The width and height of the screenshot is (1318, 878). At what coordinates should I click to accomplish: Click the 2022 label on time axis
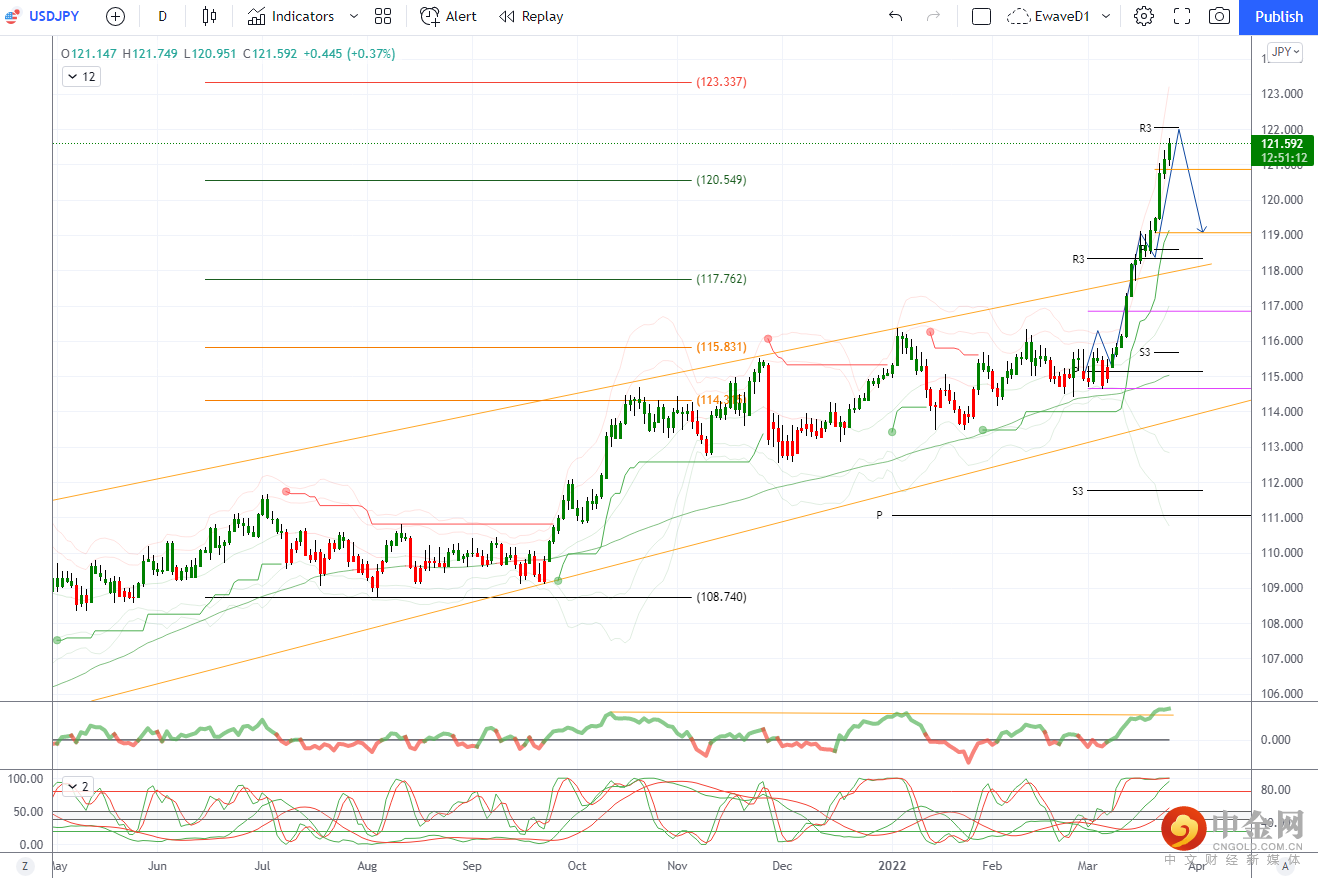click(x=891, y=866)
